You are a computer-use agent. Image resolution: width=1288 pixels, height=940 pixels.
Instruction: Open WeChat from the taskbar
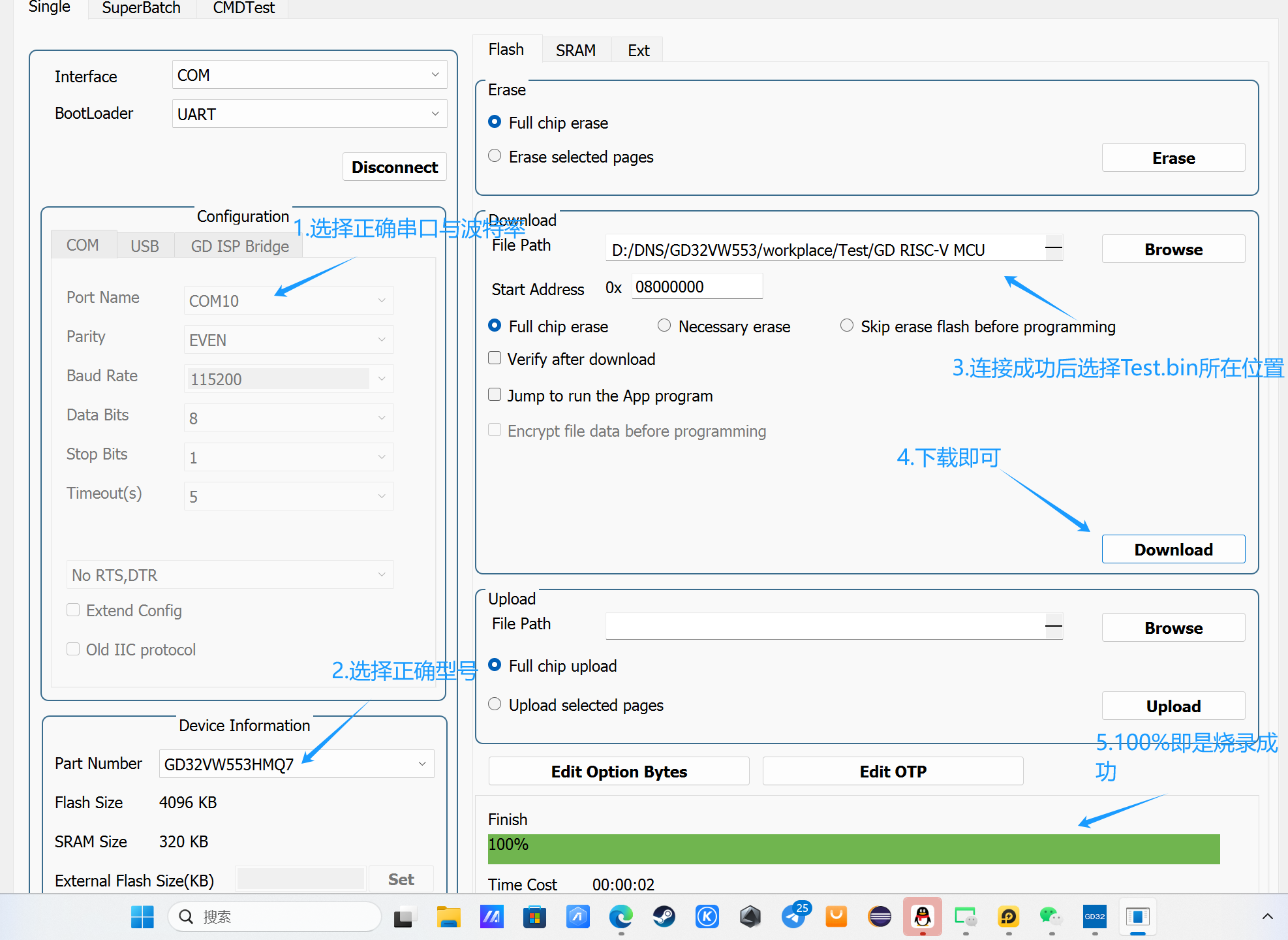click(1050, 916)
